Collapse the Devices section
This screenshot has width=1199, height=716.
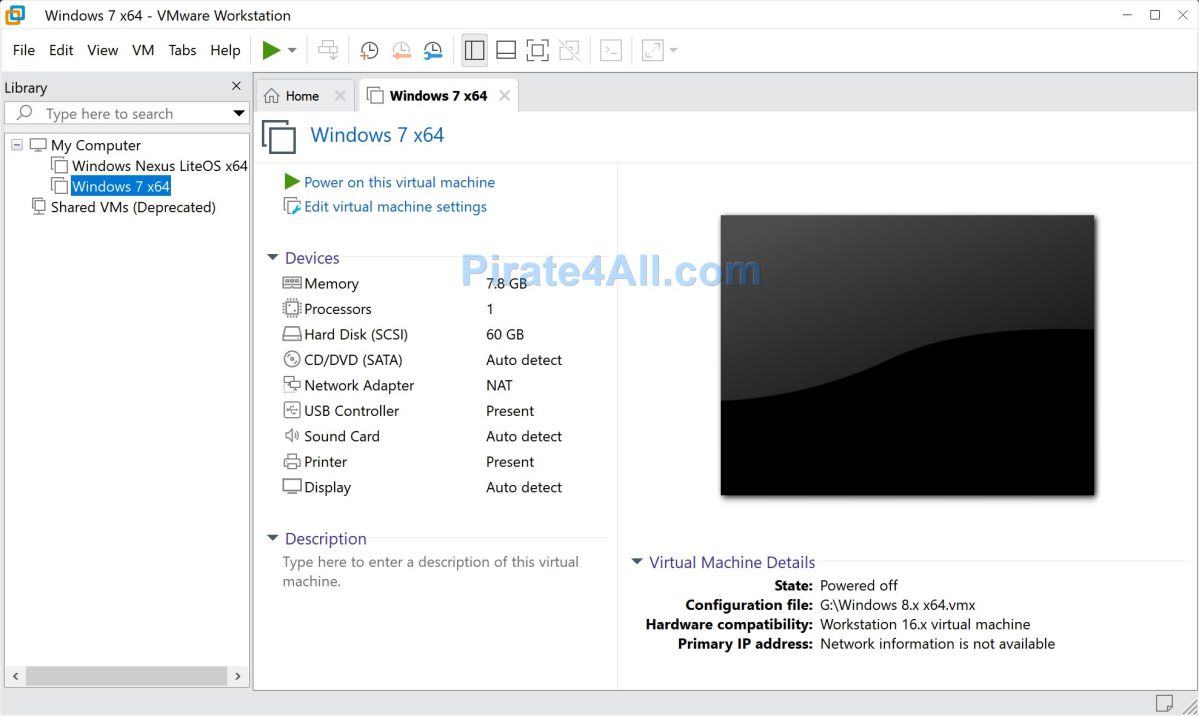(x=272, y=258)
